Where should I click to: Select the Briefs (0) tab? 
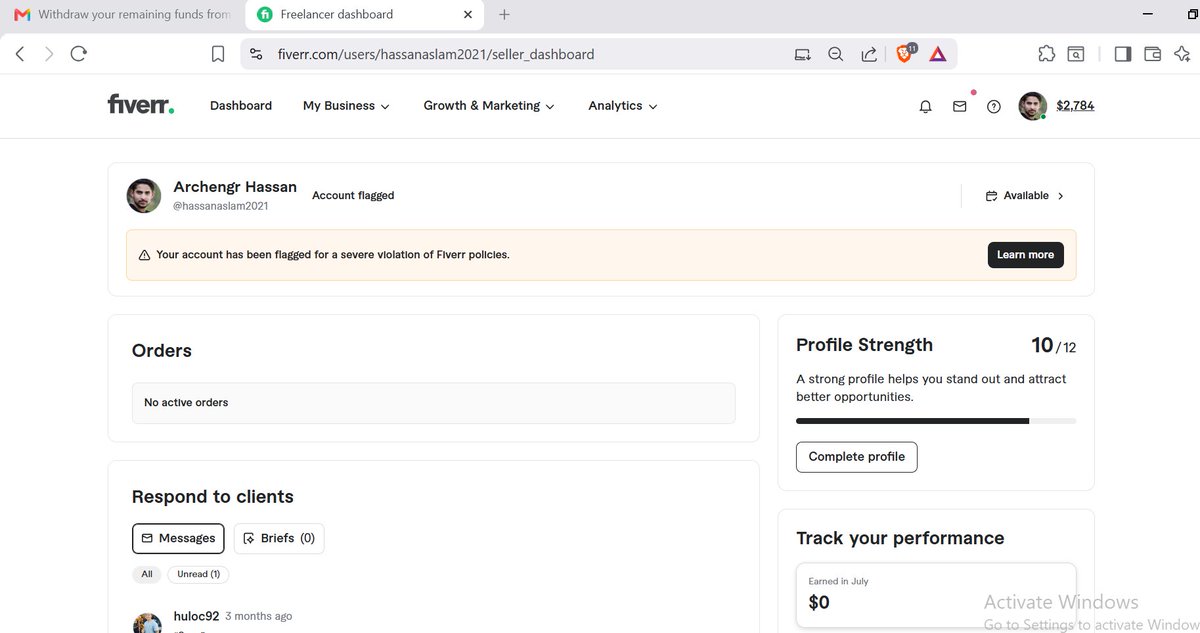coord(279,538)
